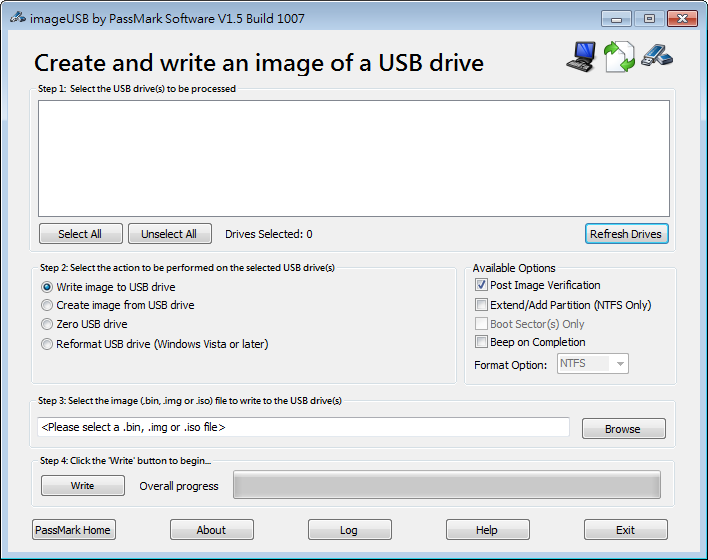Click the Overall progress bar
This screenshot has width=708, height=560.
[447, 485]
